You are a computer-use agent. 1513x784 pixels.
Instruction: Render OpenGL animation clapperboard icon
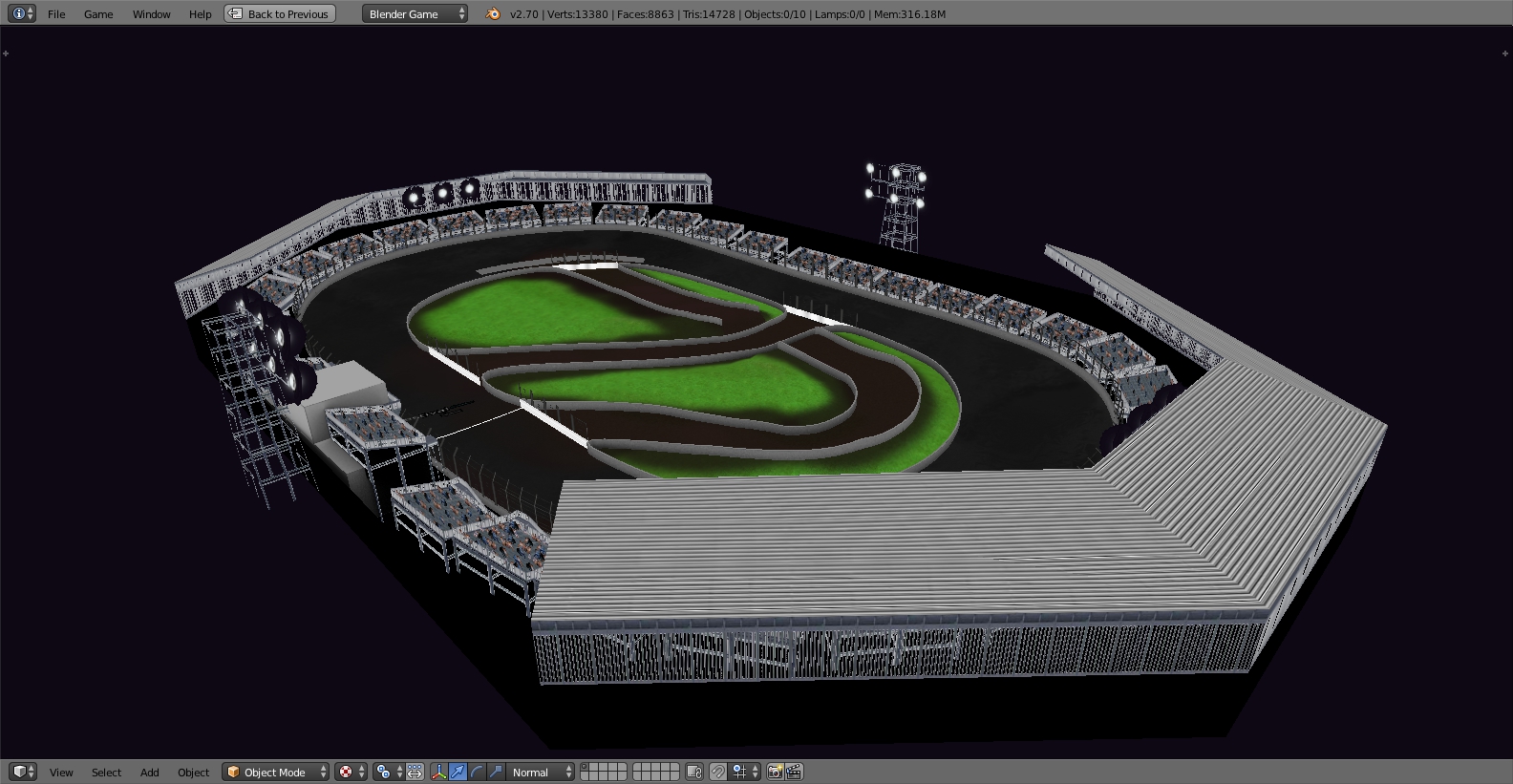[794, 772]
